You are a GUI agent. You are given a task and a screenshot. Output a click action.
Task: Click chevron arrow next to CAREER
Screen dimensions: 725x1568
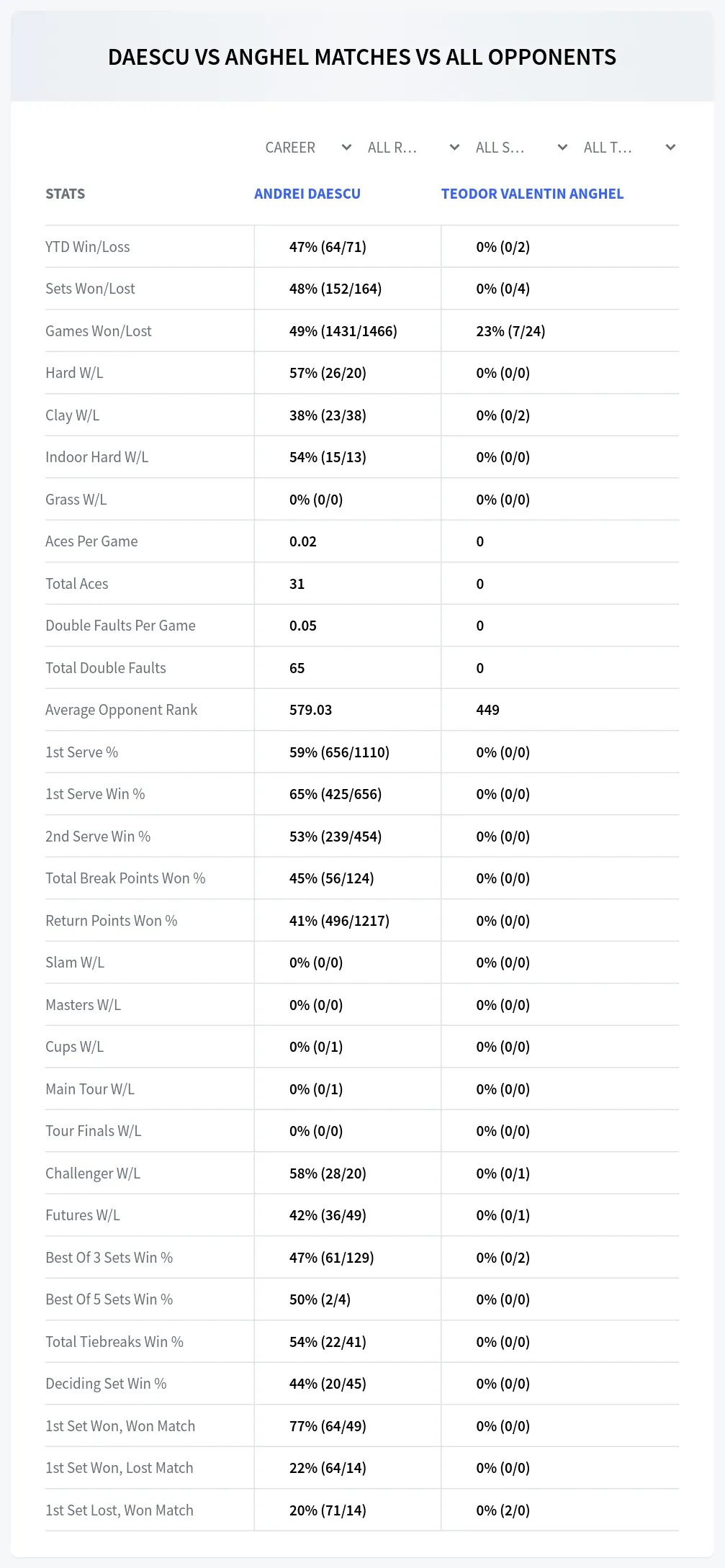tap(346, 148)
